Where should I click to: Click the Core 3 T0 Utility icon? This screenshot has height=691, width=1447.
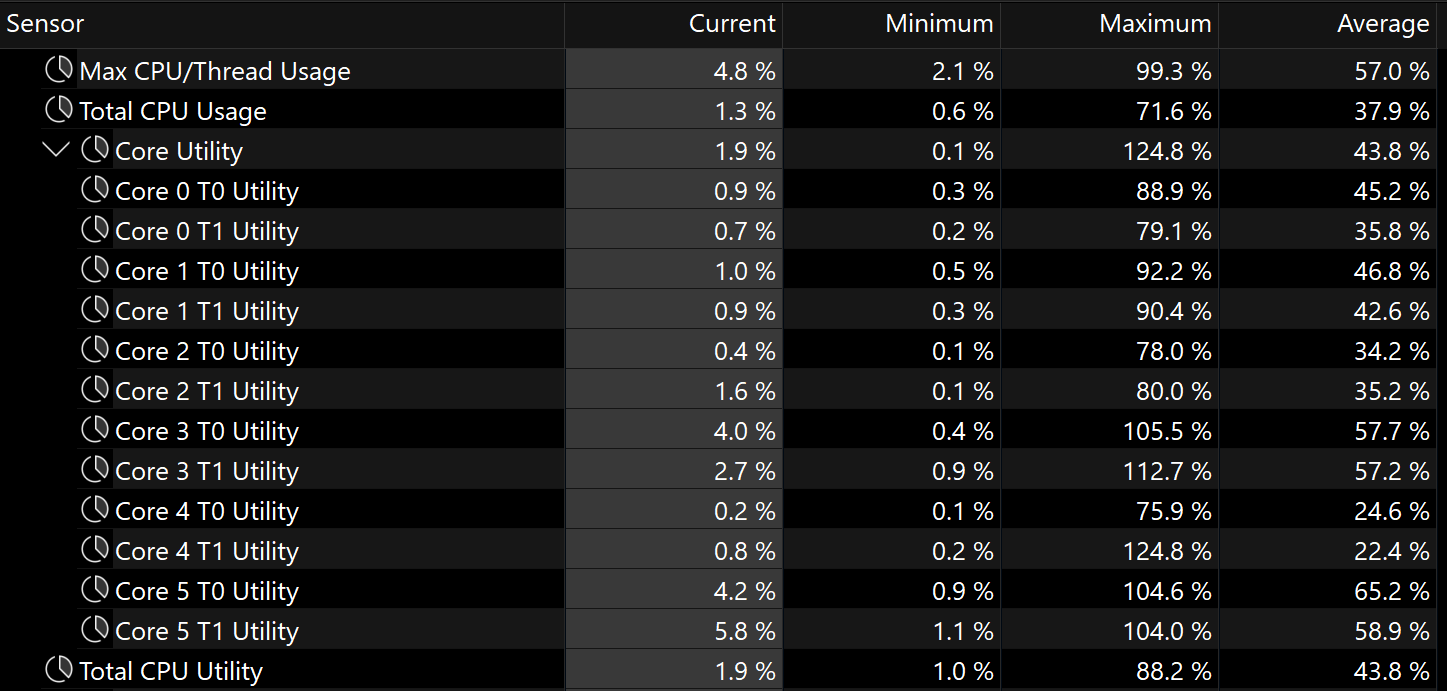click(95, 430)
